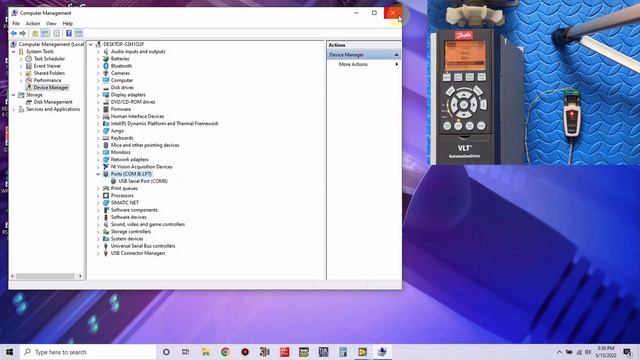Open the Action menu

[33, 24]
